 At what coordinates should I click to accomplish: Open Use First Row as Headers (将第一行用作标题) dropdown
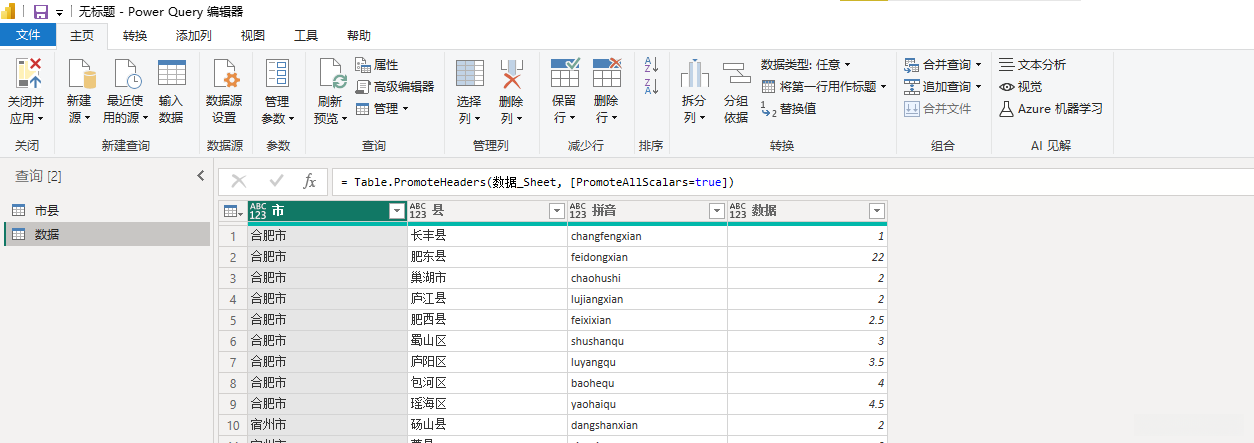[824, 87]
